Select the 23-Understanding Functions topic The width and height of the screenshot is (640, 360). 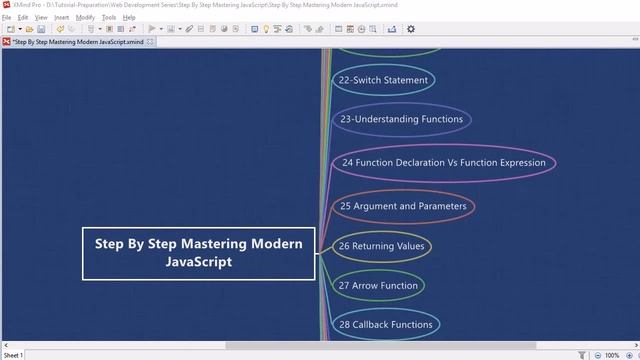tap(402, 119)
